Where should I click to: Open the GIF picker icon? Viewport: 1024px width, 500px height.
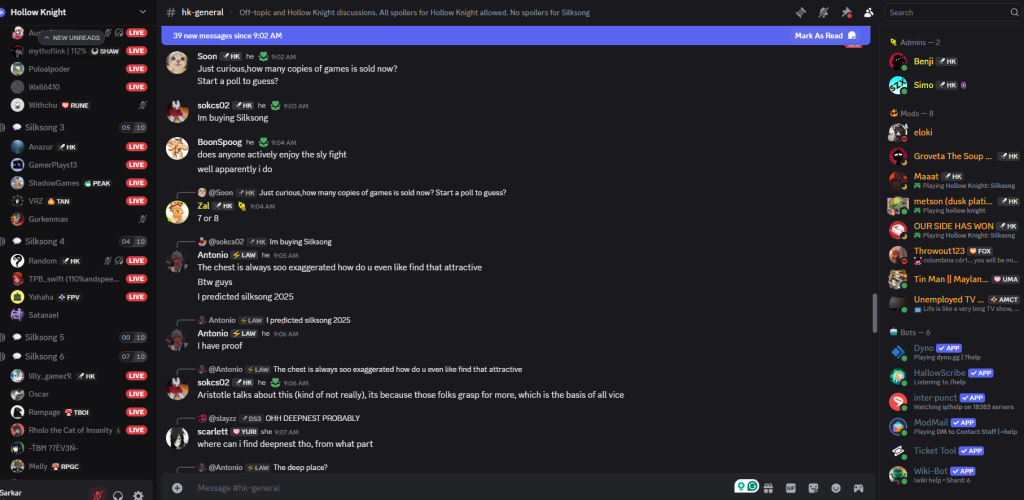click(790, 488)
